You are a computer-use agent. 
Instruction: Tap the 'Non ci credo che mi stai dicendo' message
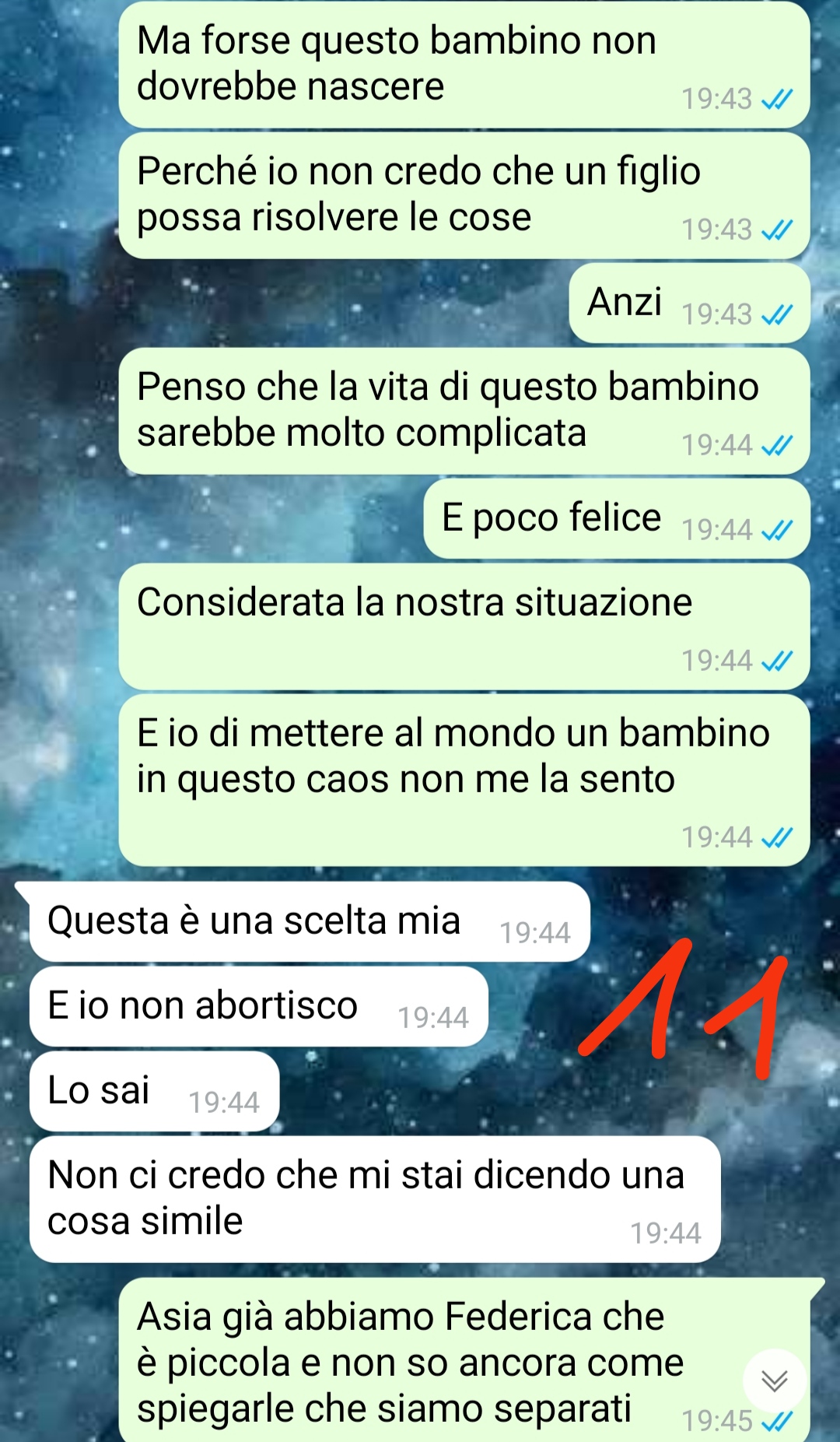point(375,1199)
